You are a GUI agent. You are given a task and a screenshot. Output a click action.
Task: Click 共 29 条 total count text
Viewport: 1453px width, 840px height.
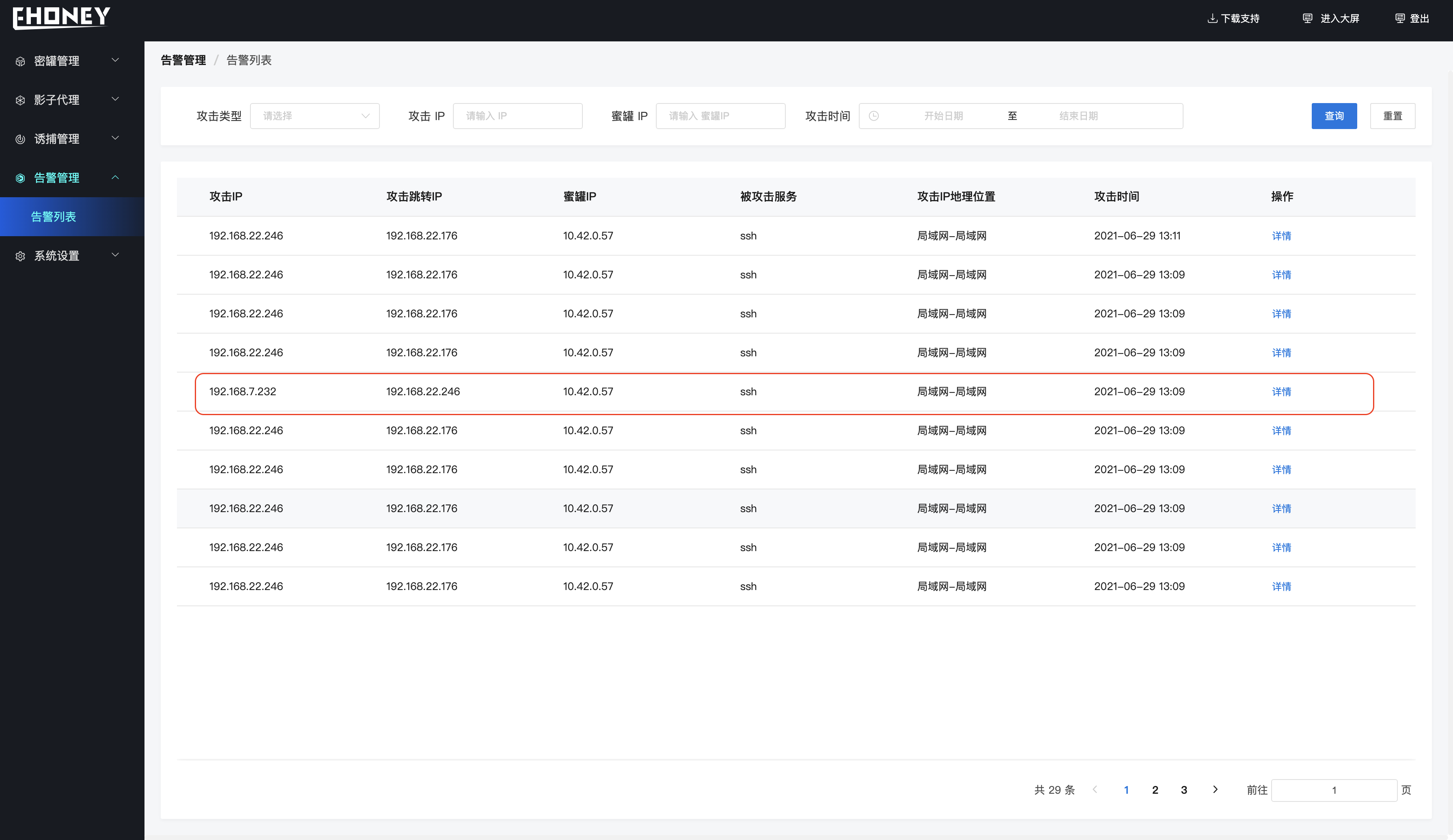click(1054, 790)
